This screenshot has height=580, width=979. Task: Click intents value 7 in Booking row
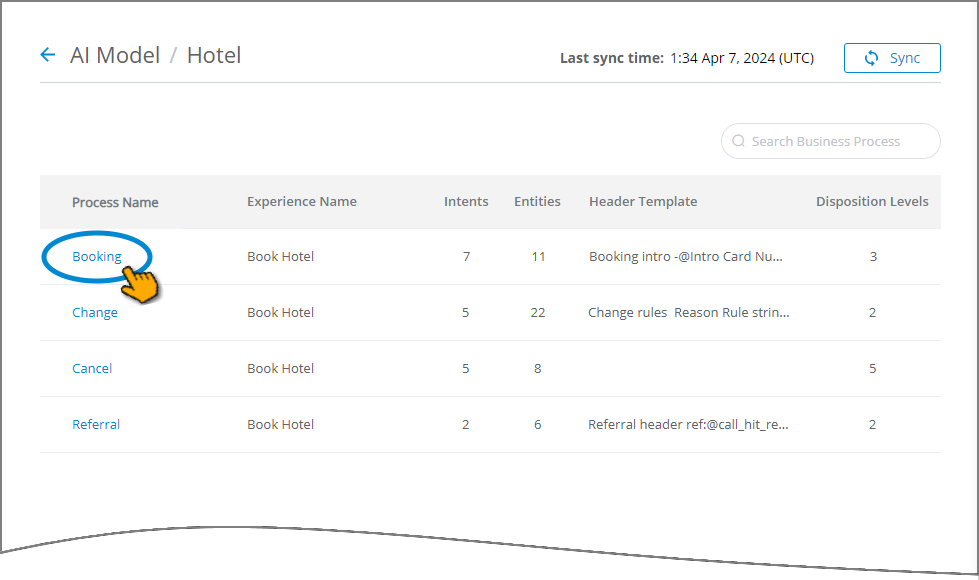[x=466, y=257]
